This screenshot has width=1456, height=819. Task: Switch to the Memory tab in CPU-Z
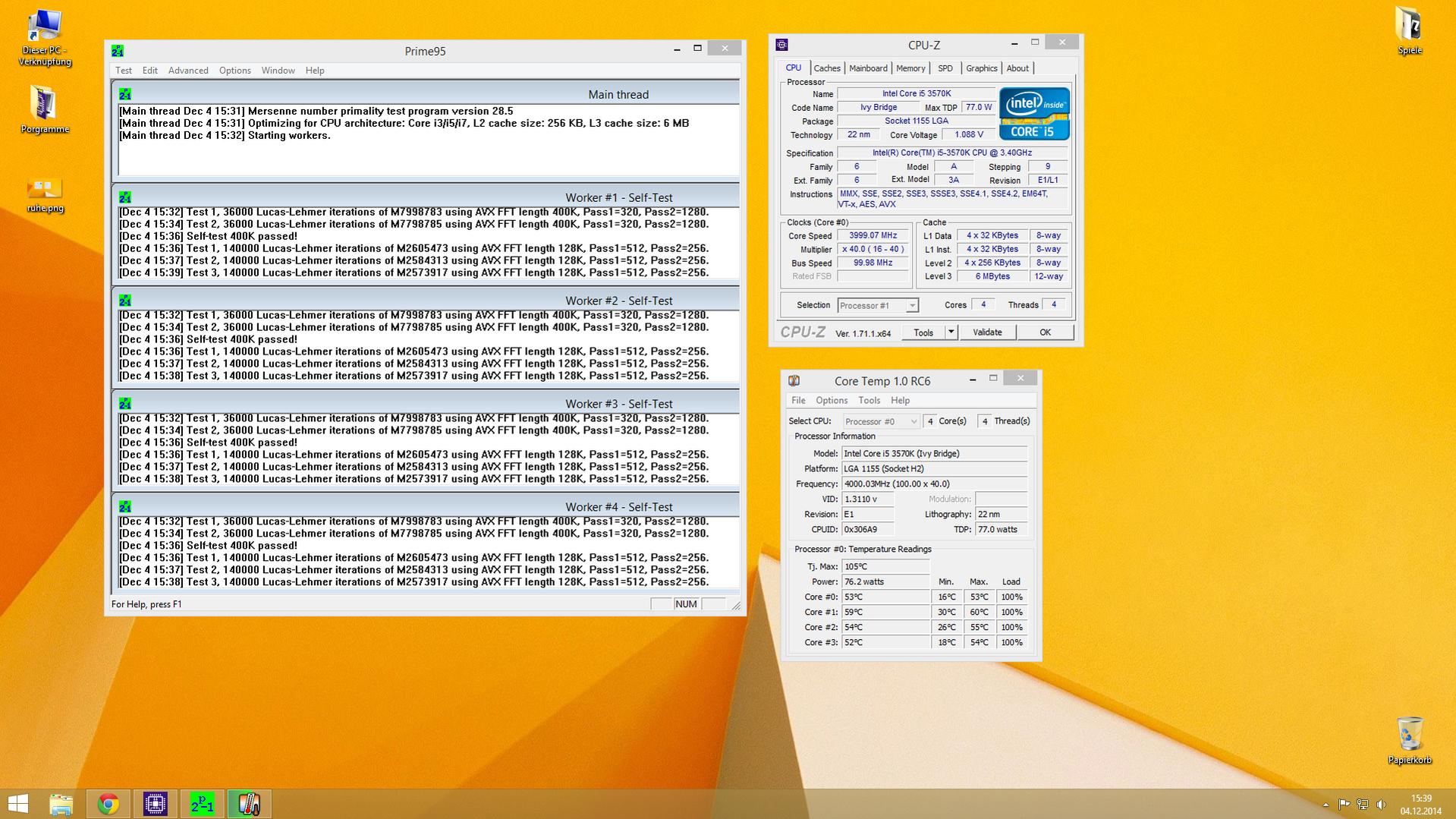910,68
